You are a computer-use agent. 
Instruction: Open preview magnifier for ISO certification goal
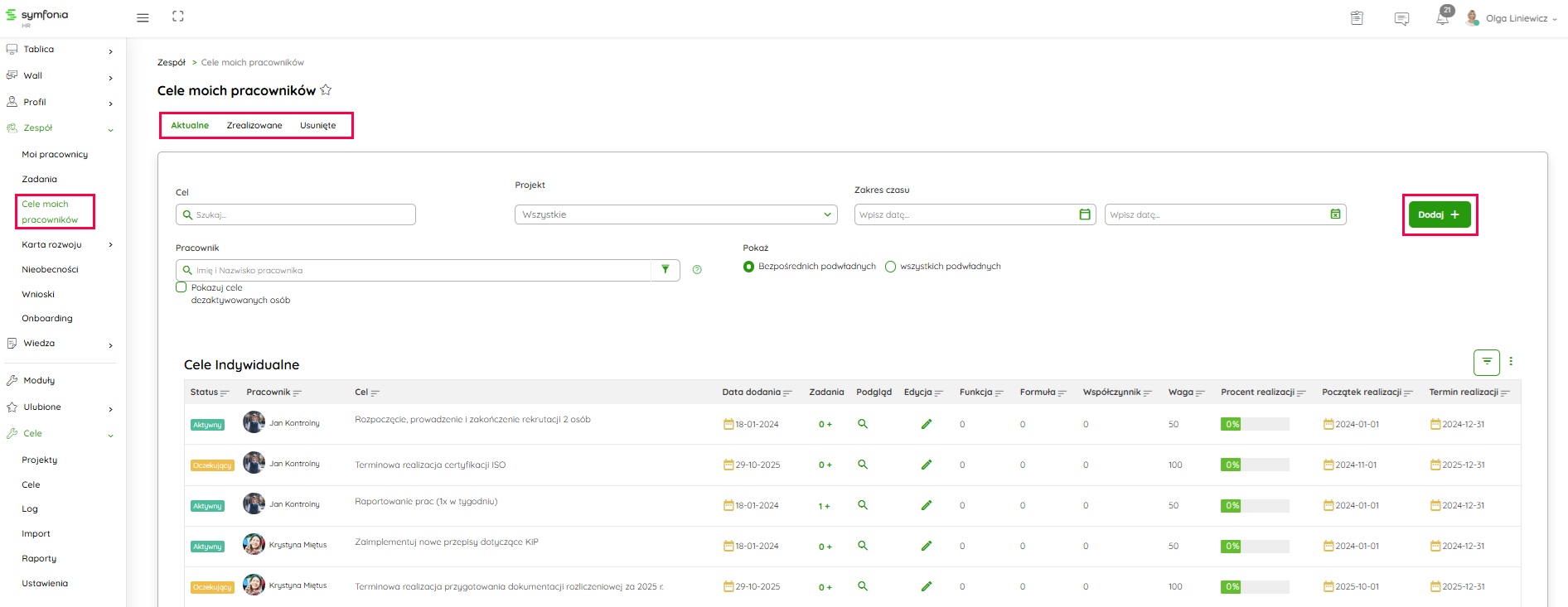(863, 465)
